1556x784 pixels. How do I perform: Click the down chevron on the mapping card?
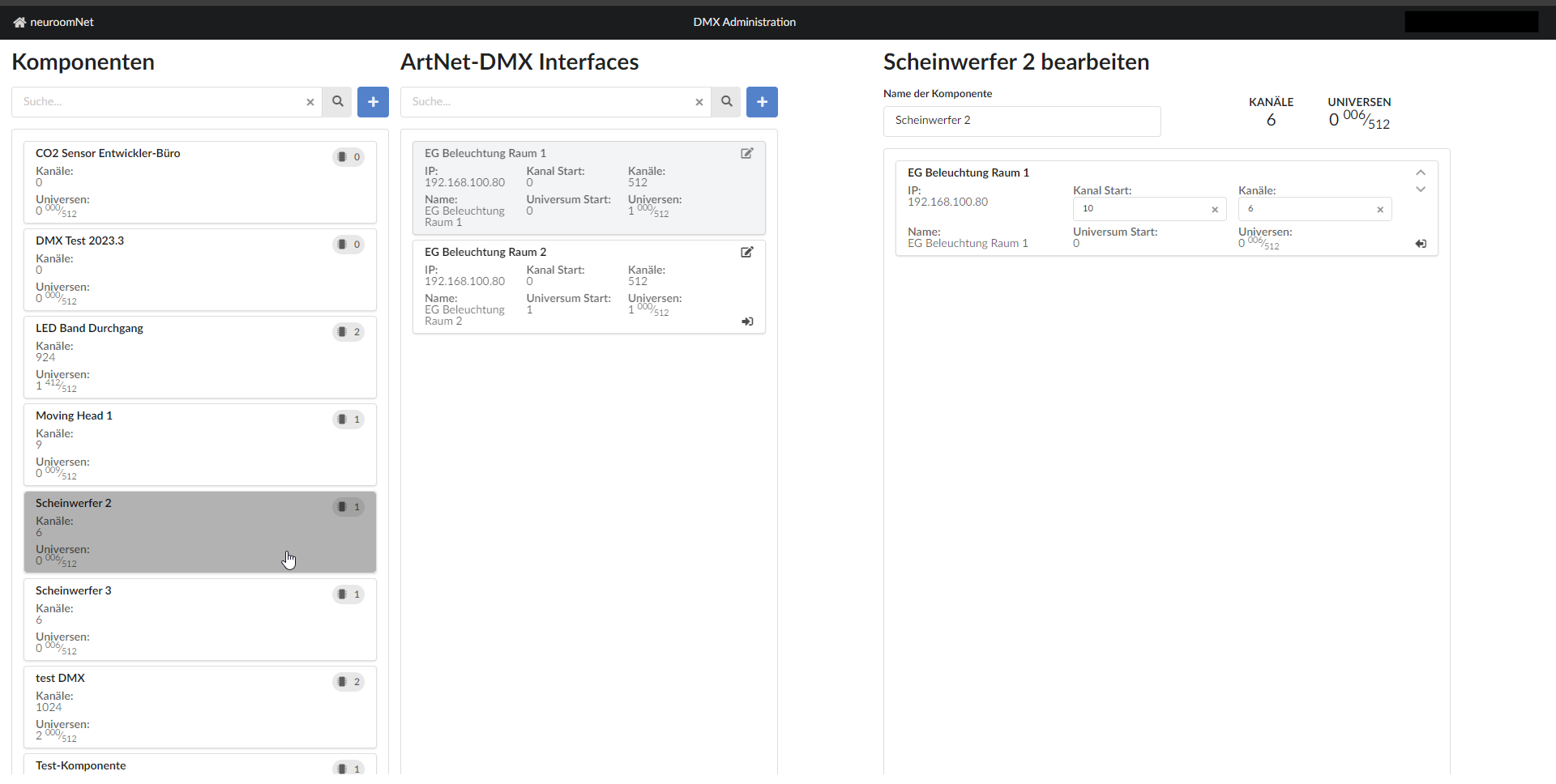(x=1420, y=189)
